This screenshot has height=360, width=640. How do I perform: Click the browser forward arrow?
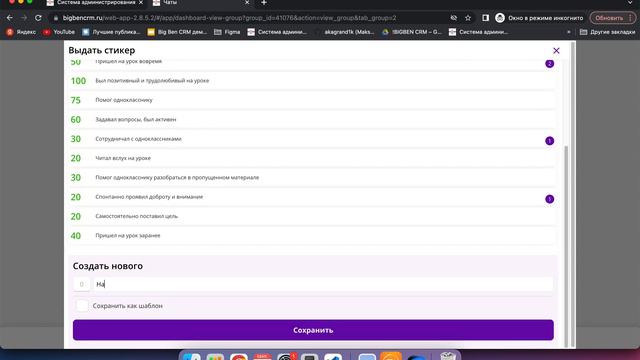(x=24, y=18)
